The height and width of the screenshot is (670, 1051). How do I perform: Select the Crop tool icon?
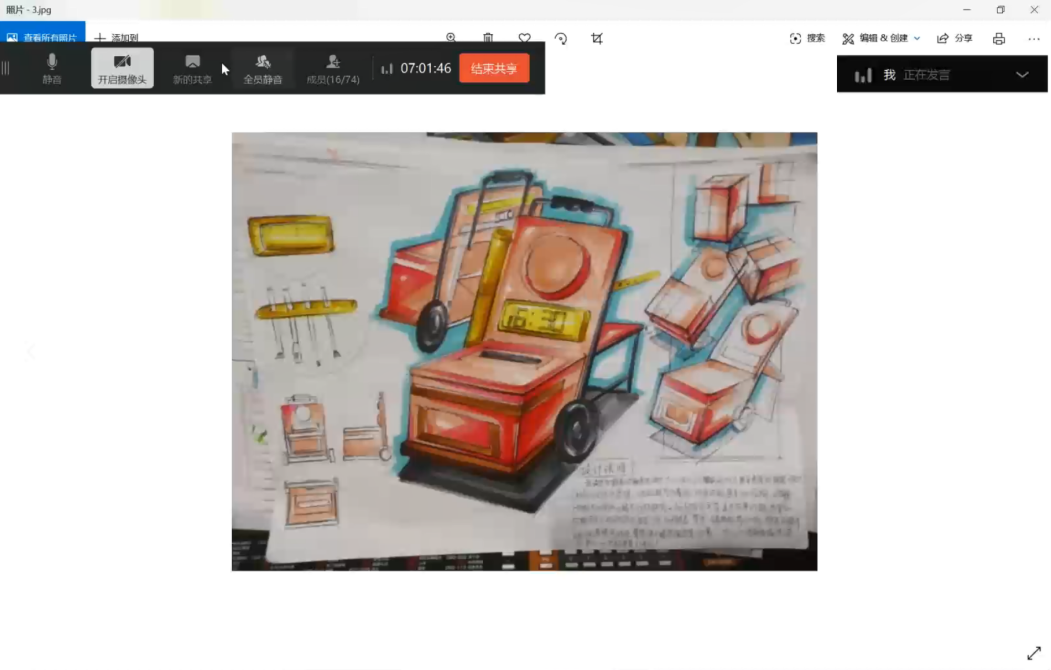(597, 38)
